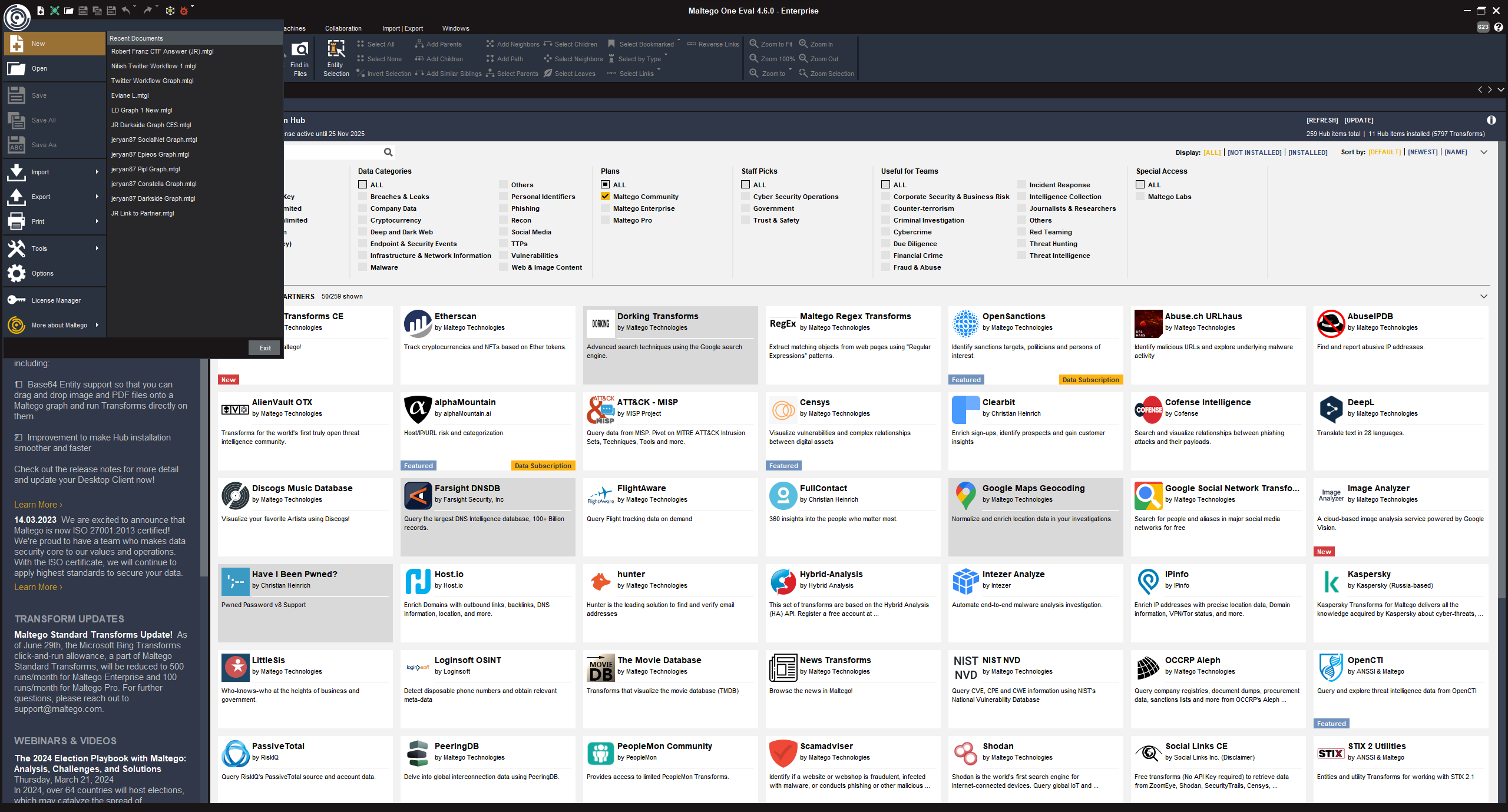This screenshot has height=812, width=1508.
Task: Click the Hub search magnifier icon
Action: [388, 152]
